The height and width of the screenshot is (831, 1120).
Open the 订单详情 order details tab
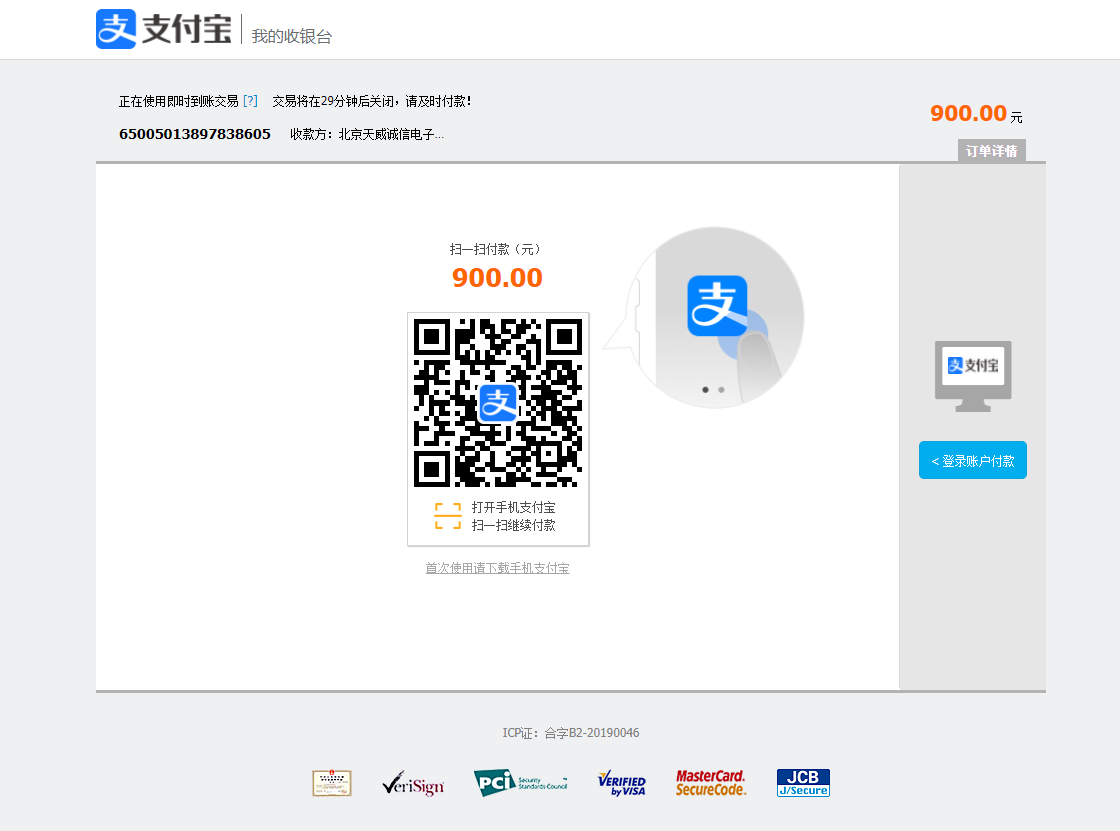pyautogui.click(x=991, y=151)
